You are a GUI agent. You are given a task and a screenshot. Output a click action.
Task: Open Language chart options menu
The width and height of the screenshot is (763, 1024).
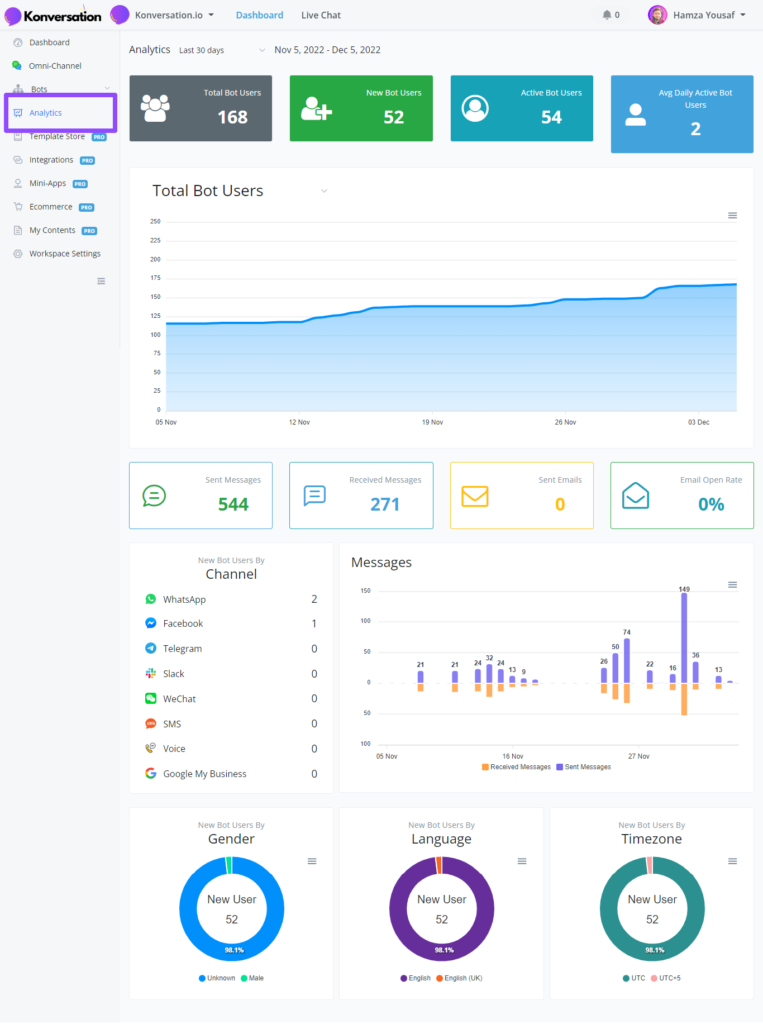tap(522, 861)
